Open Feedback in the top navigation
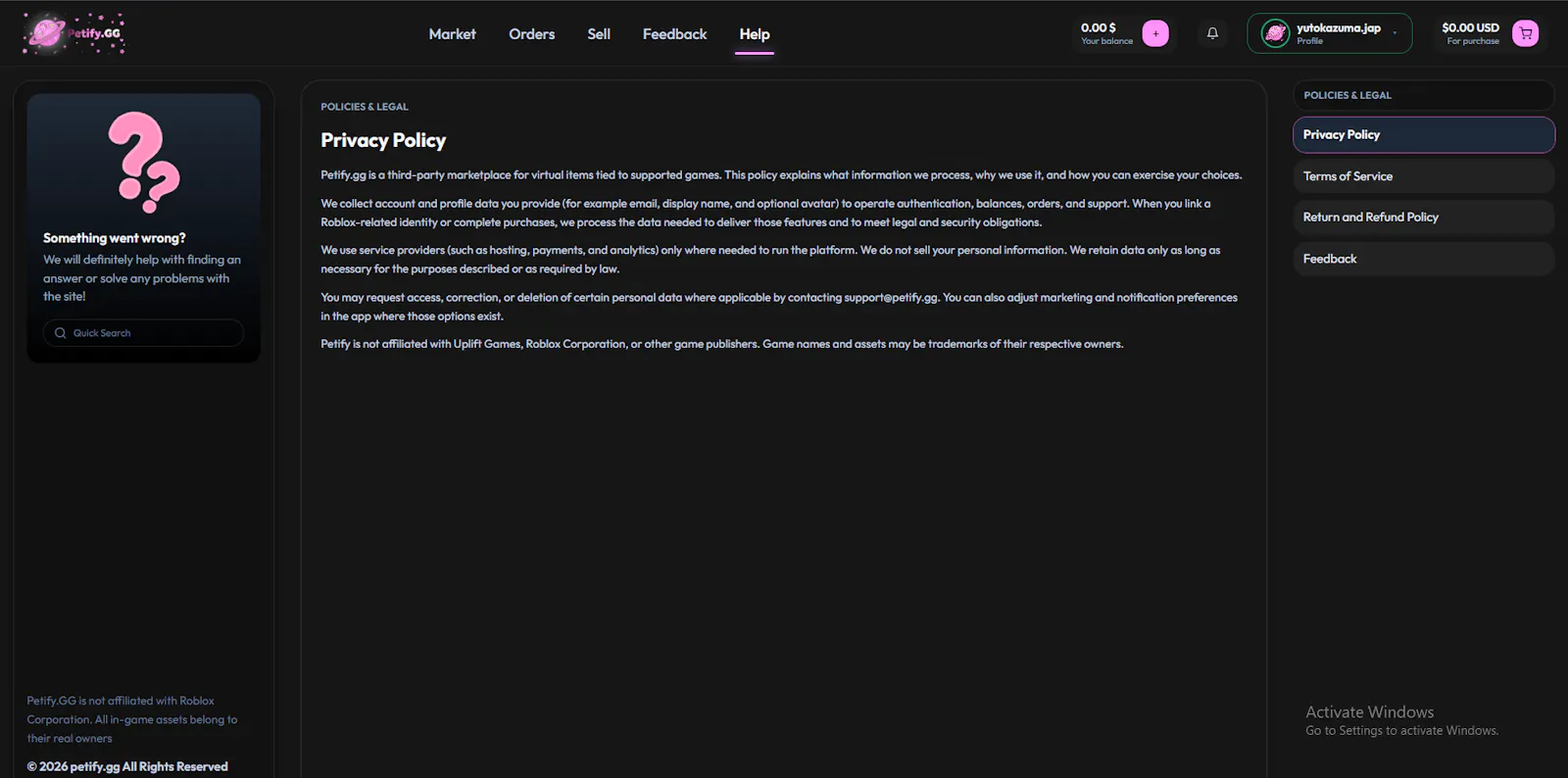This screenshot has height=778, width=1568. [x=674, y=33]
